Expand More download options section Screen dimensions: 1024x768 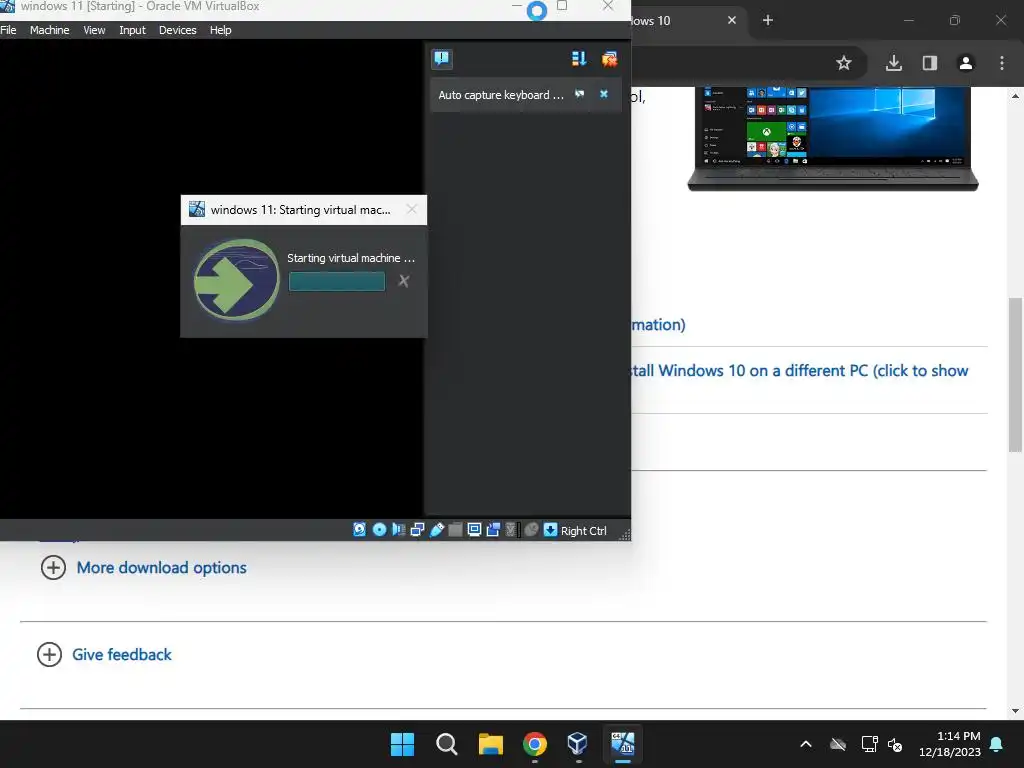[x=54, y=568]
